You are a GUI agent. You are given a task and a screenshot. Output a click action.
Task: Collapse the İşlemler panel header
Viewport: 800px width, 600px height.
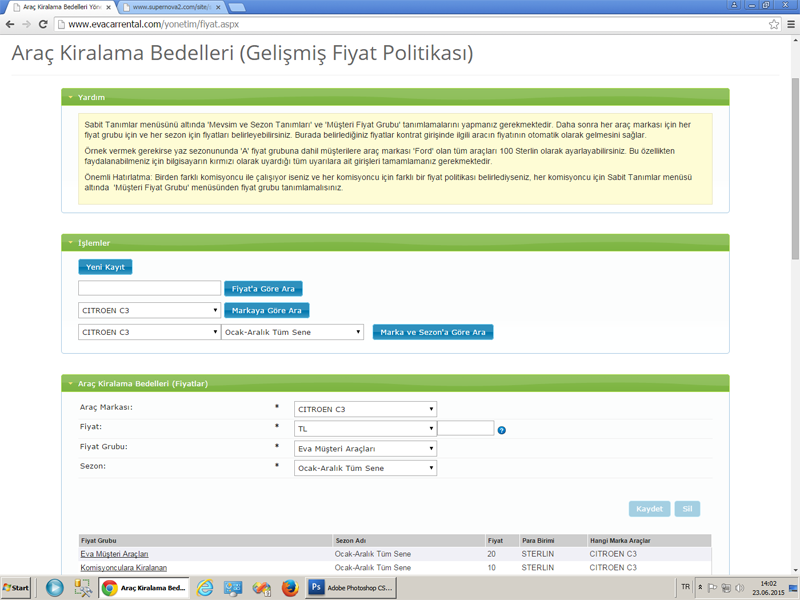click(395, 243)
